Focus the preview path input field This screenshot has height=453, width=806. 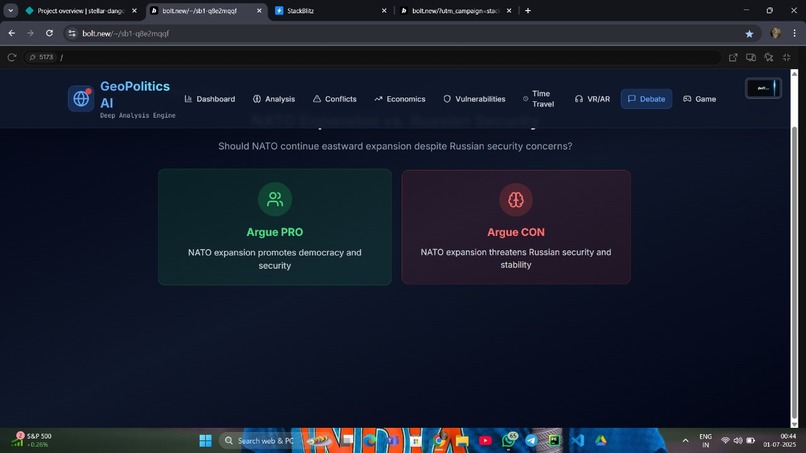click(x=388, y=57)
